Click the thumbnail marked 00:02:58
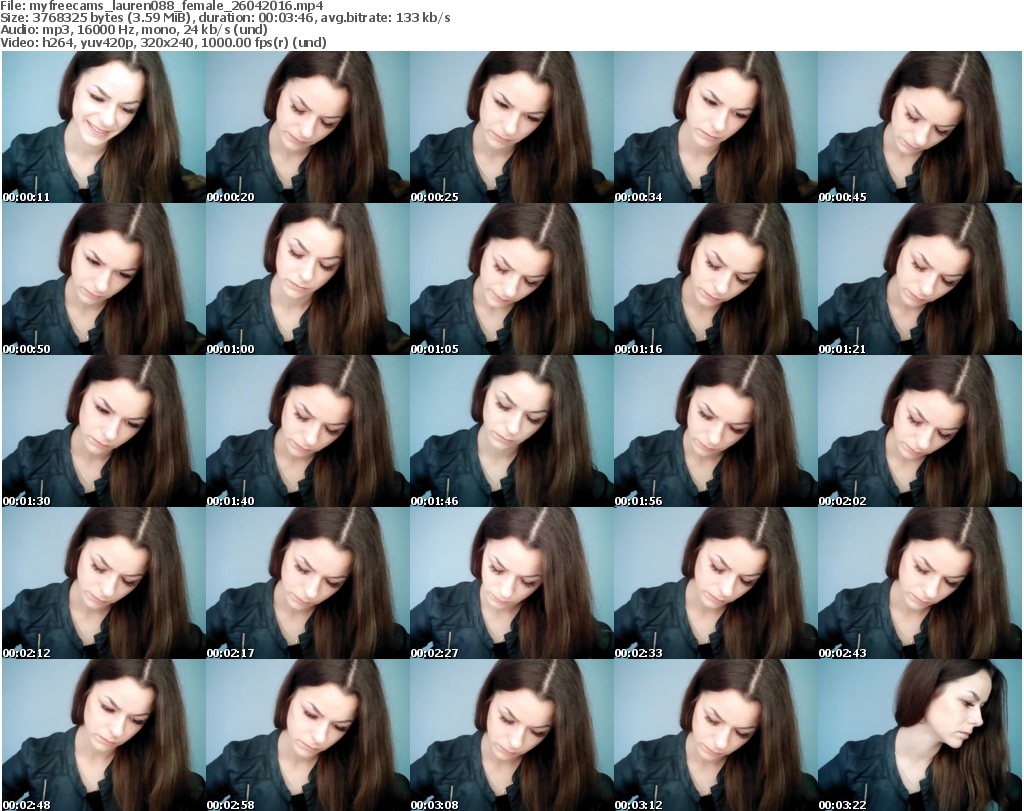The height and width of the screenshot is (811, 1024). coord(308,735)
